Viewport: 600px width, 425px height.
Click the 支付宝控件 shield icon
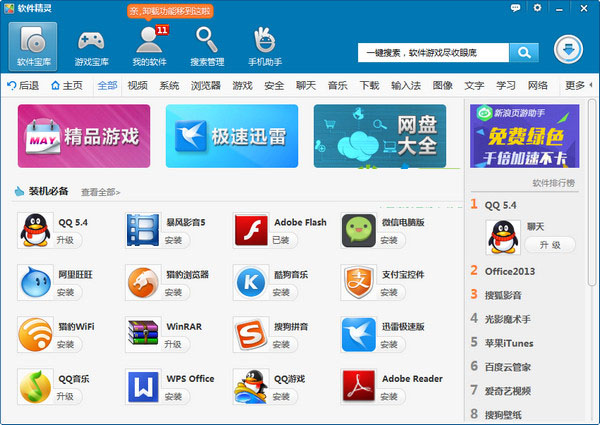(x=359, y=282)
